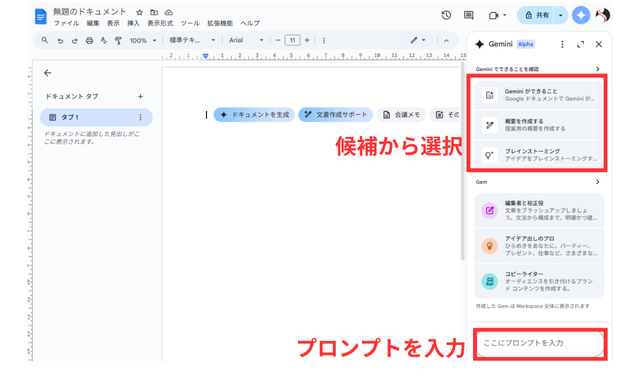Click the Google Docs home icon
This screenshot has width=640, height=384.
(x=40, y=17)
